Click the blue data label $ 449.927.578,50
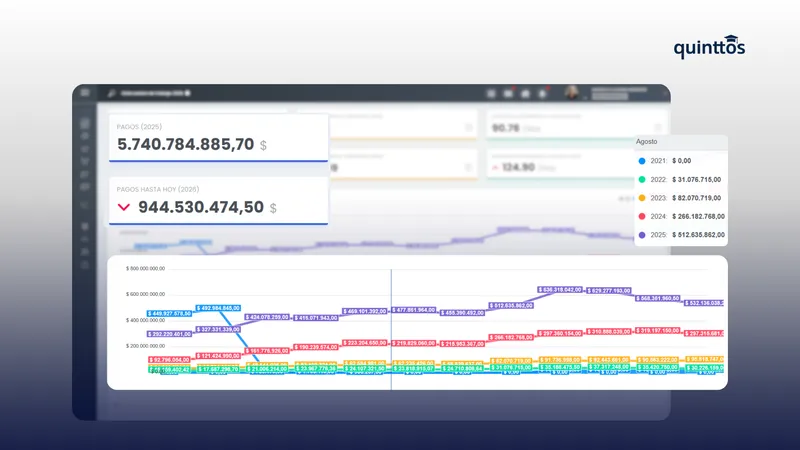This screenshot has width=800, height=450. pyautogui.click(x=169, y=313)
